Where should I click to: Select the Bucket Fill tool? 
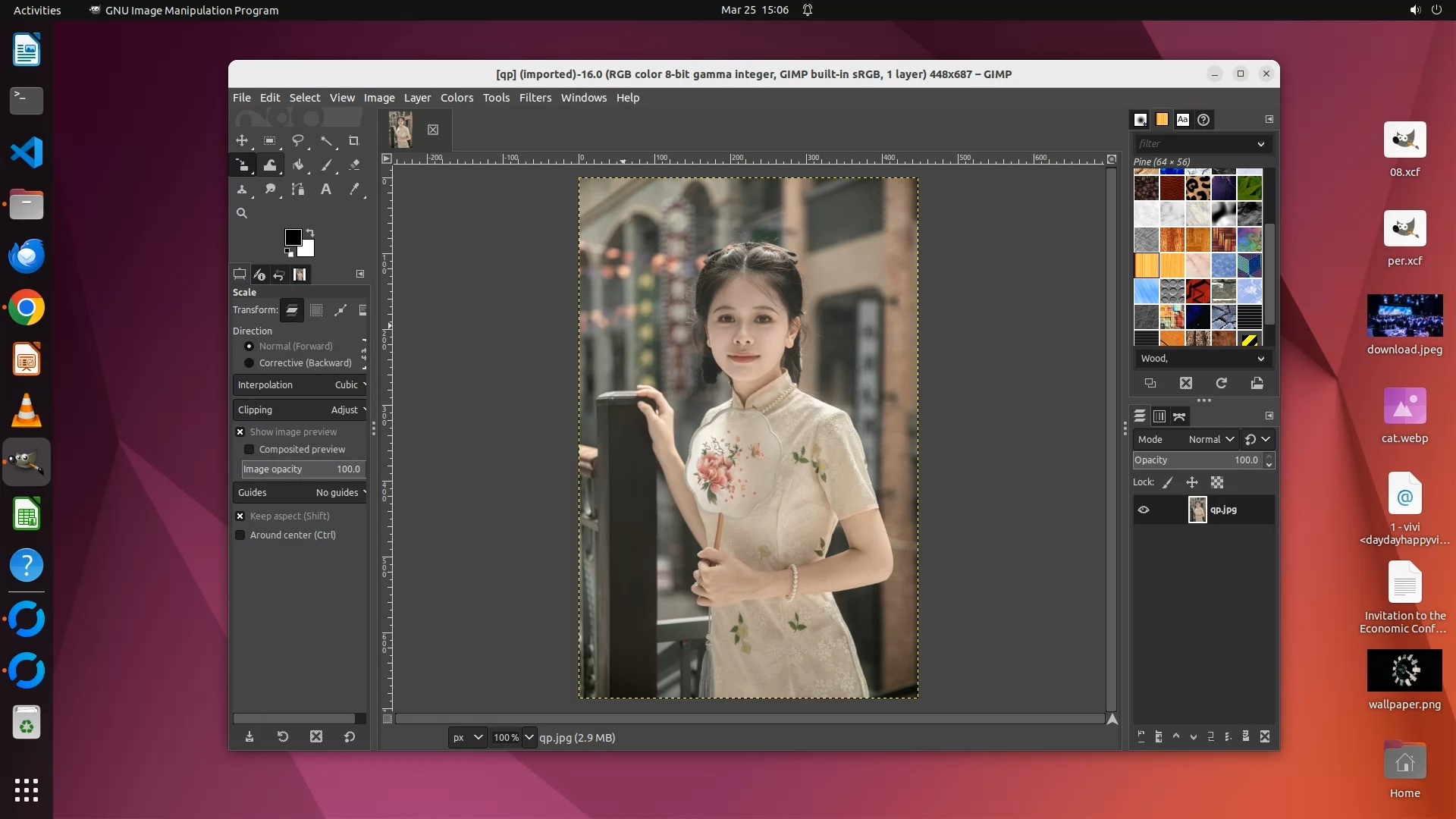point(298,165)
